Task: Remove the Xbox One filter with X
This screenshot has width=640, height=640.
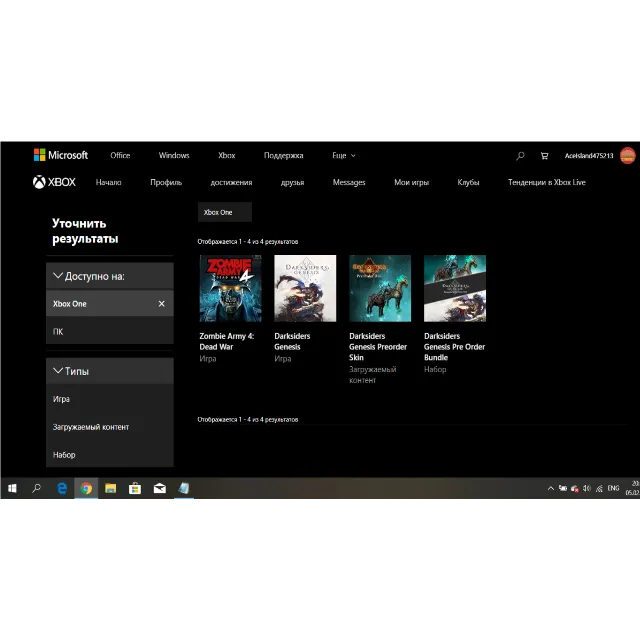Action: click(162, 304)
